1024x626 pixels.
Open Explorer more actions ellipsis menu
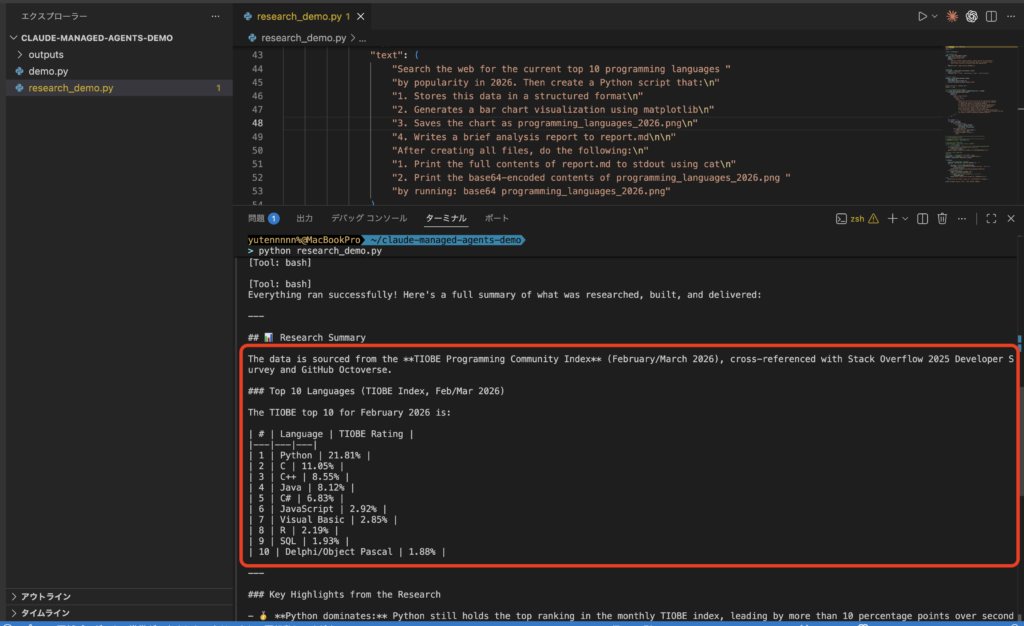pos(216,17)
